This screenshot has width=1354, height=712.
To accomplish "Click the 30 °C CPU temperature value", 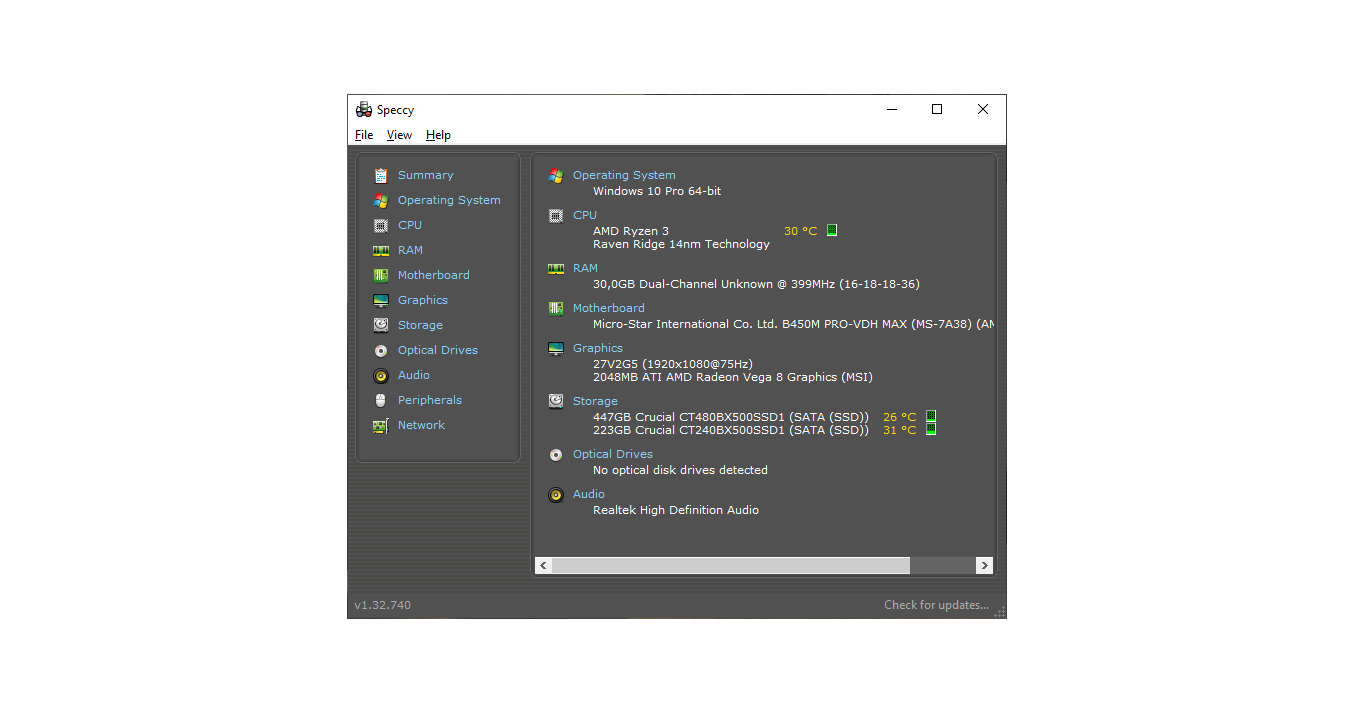I will (800, 231).
